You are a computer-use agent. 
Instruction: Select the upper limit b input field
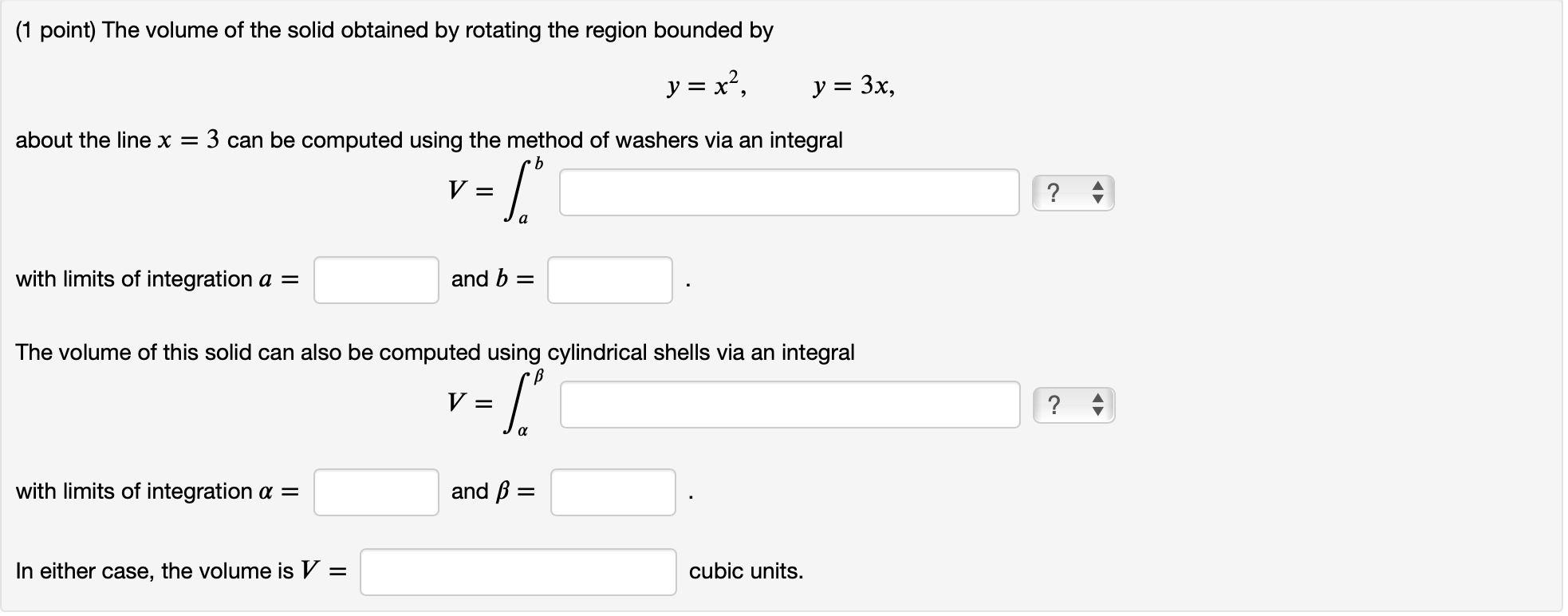(x=609, y=279)
